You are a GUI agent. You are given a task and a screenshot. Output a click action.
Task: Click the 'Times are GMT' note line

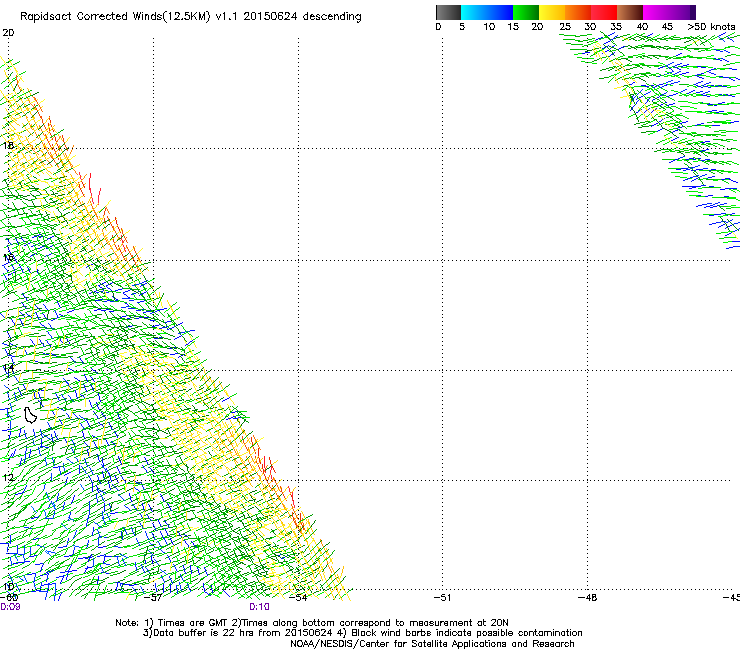click(x=312, y=623)
